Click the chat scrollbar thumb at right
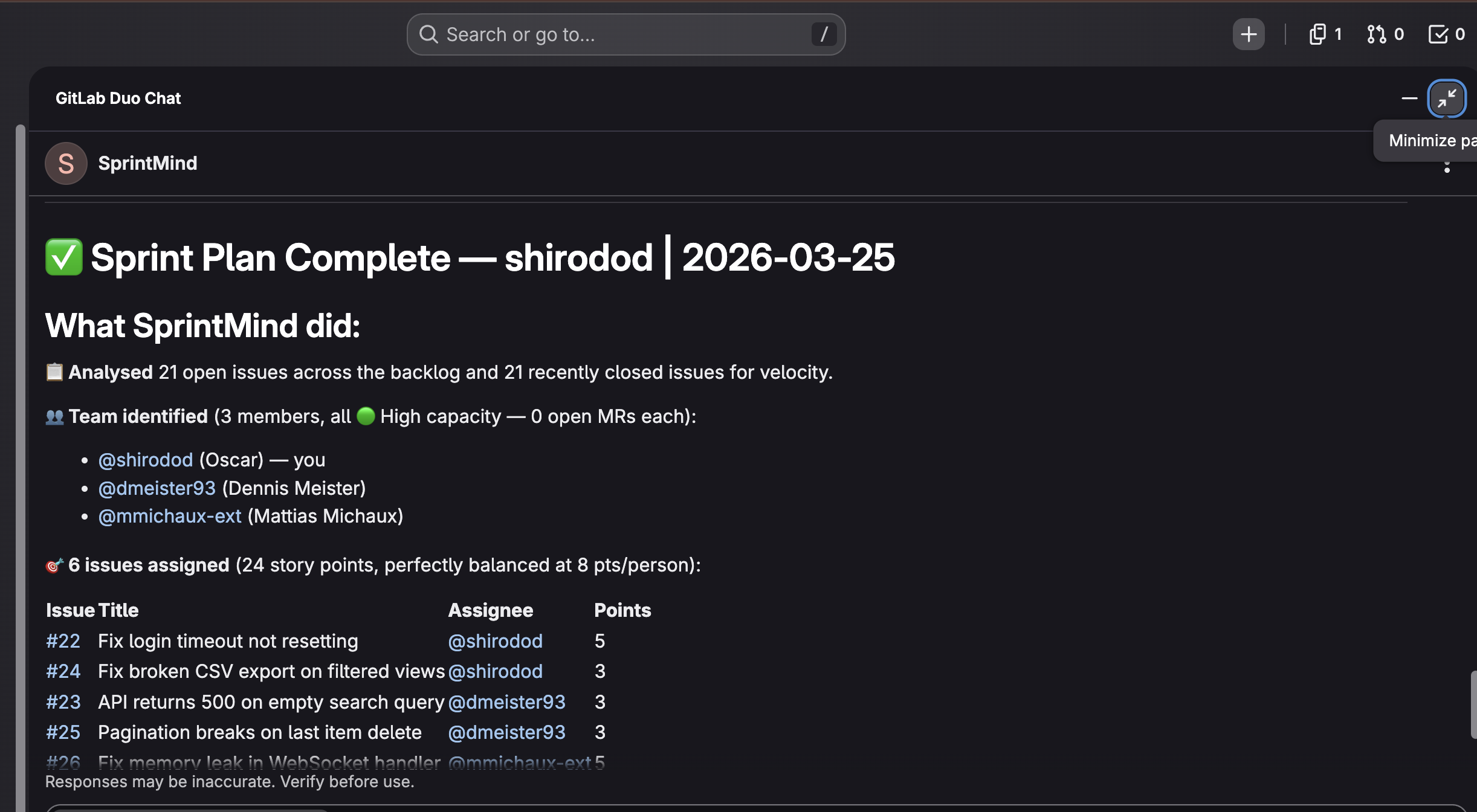The image size is (1477, 812). tap(1473, 704)
